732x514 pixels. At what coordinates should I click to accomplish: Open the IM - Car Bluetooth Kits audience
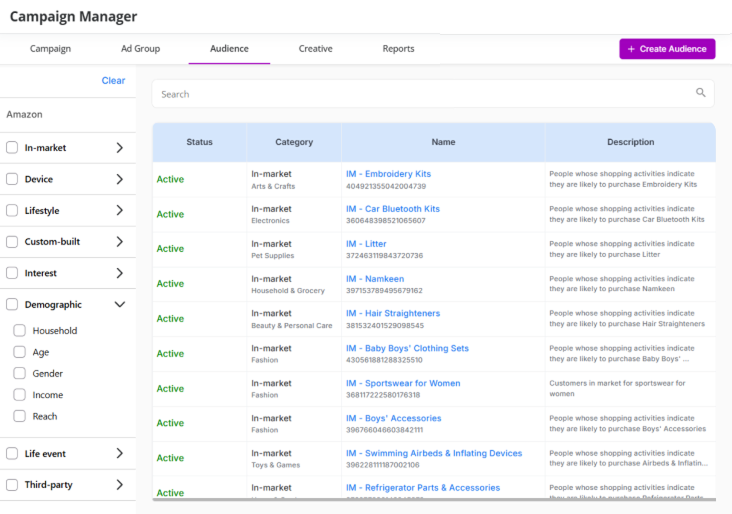(x=393, y=209)
